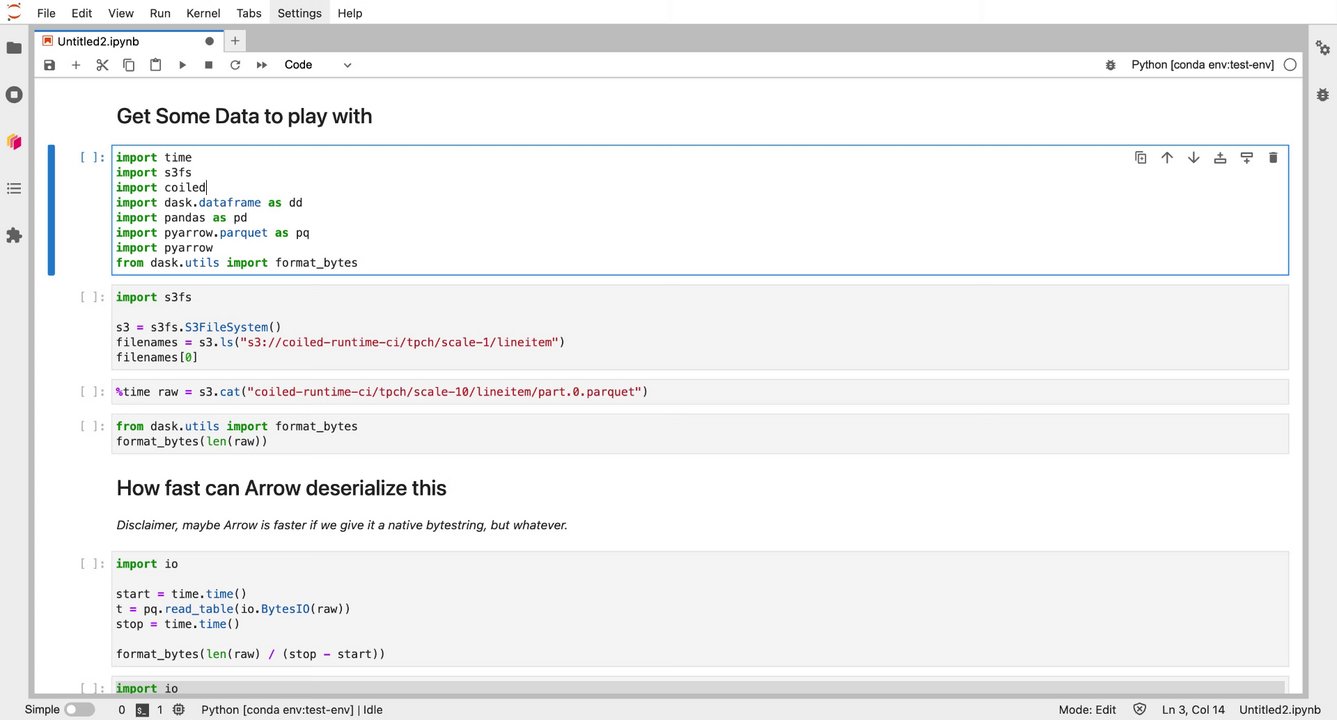The height and width of the screenshot is (720, 1337).
Task: Enable the debugger bug icon in toolbar
Action: (1110, 65)
